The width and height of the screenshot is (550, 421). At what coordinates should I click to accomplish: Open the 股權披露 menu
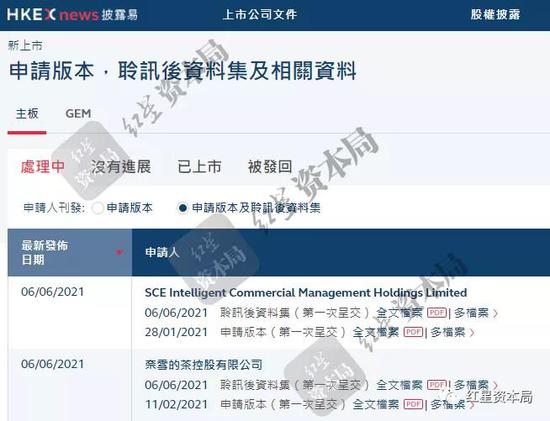coord(495,15)
